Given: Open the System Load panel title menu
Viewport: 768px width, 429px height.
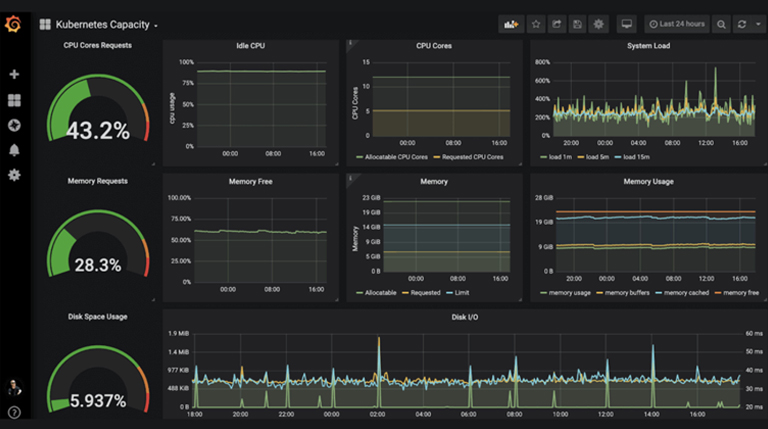Looking at the screenshot, I should 649,45.
